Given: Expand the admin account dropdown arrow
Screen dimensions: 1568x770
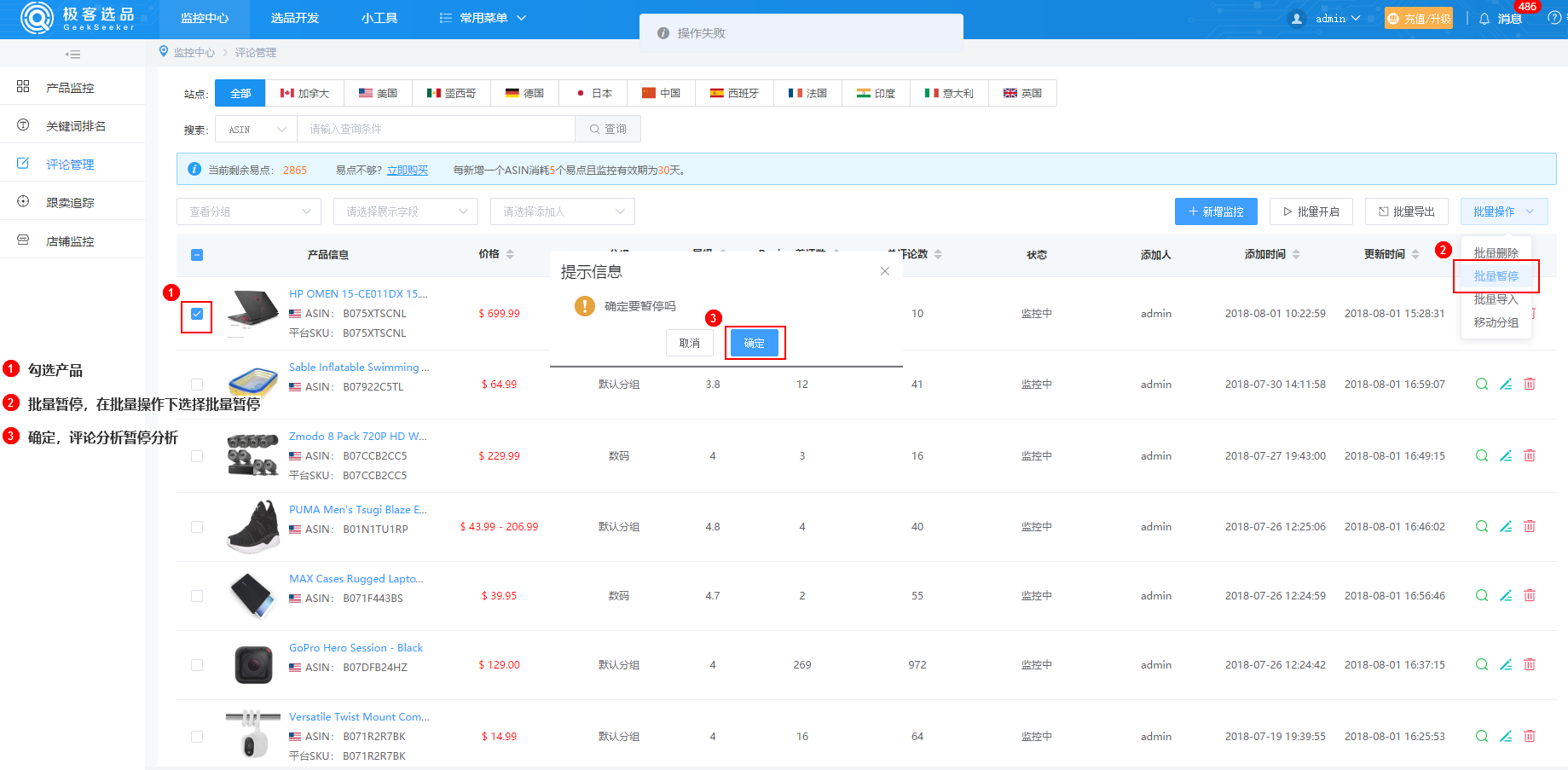Looking at the screenshot, I should click(x=1356, y=18).
